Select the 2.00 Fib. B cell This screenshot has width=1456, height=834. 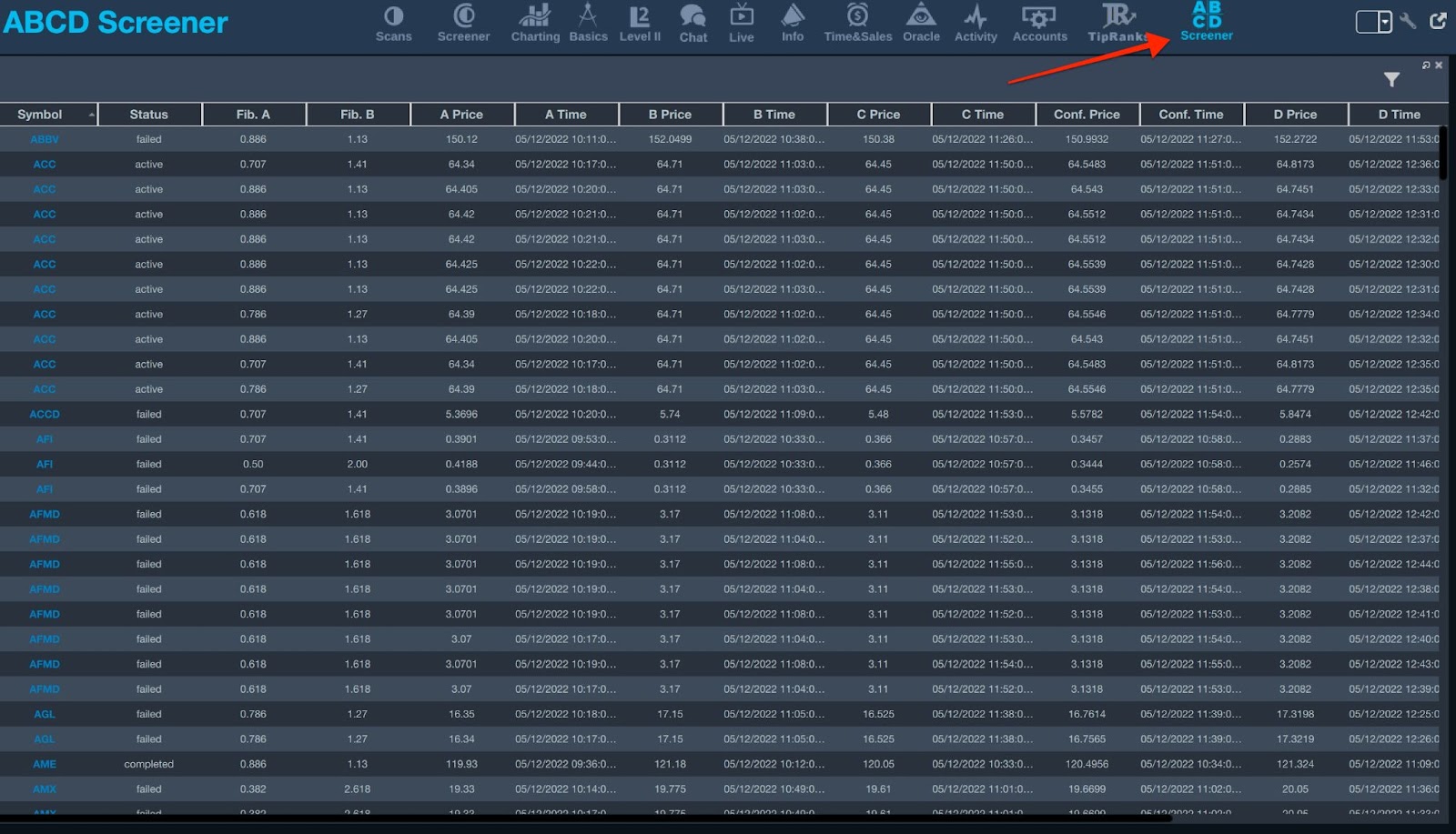coord(358,464)
